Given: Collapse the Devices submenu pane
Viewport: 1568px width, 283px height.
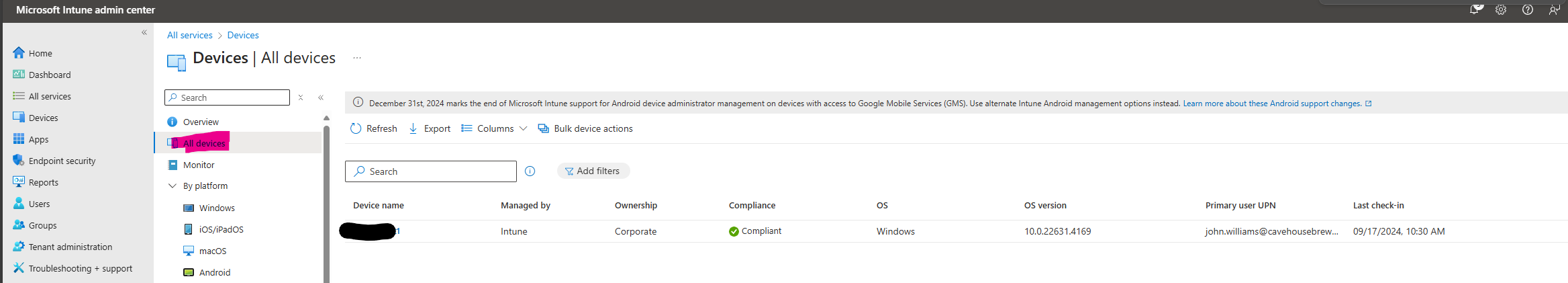Looking at the screenshot, I should [x=321, y=97].
